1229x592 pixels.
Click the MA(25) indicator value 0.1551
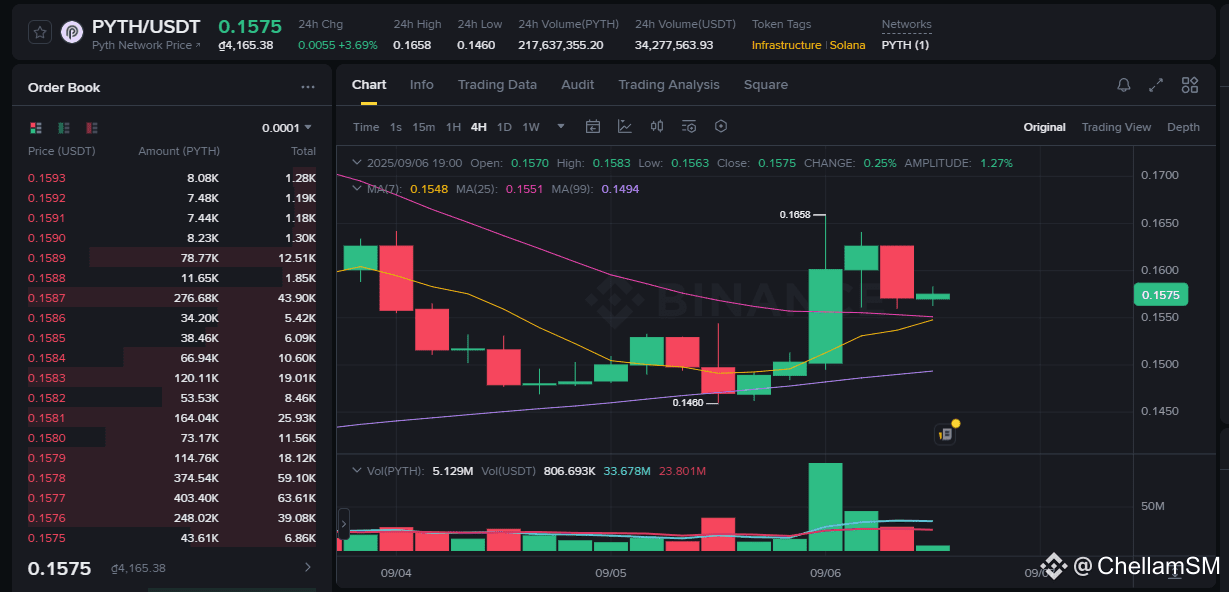[x=525, y=188]
